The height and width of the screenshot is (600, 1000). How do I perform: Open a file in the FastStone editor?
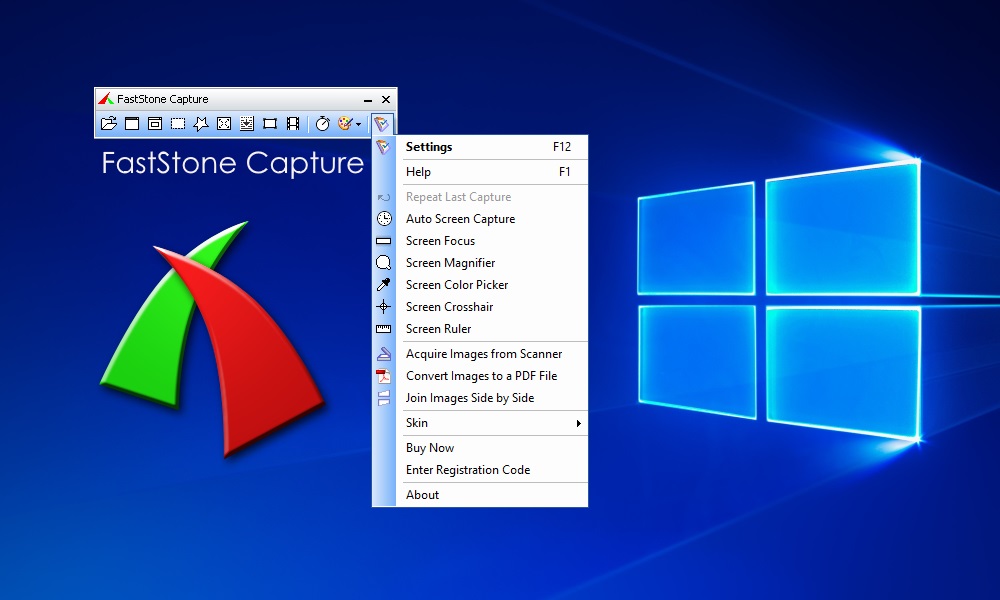[x=108, y=123]
